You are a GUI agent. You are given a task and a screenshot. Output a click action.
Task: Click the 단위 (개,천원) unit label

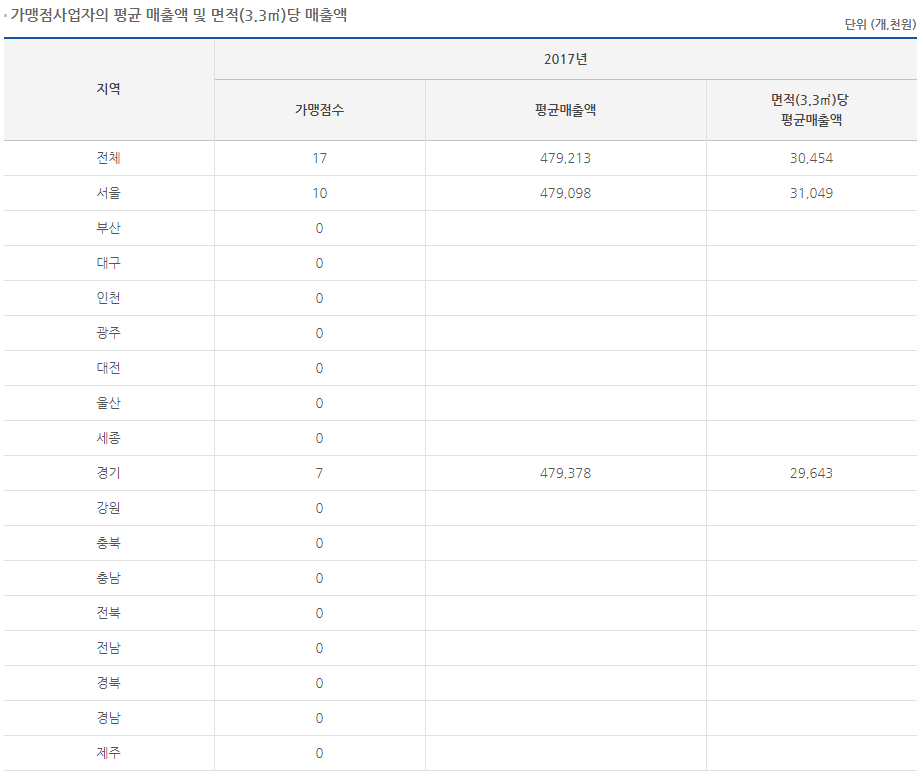879,25
